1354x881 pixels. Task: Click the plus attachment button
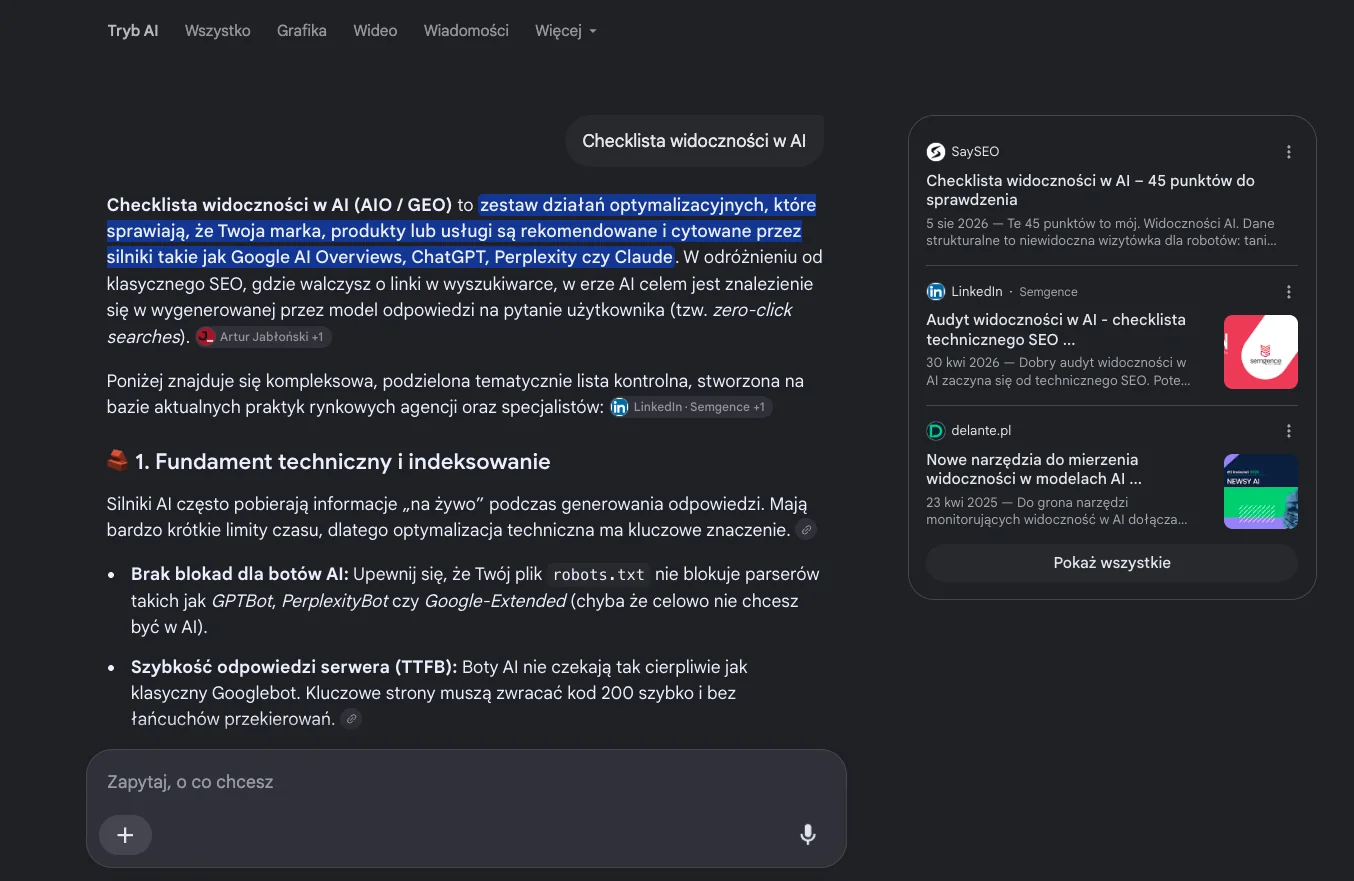click(125, 835)
